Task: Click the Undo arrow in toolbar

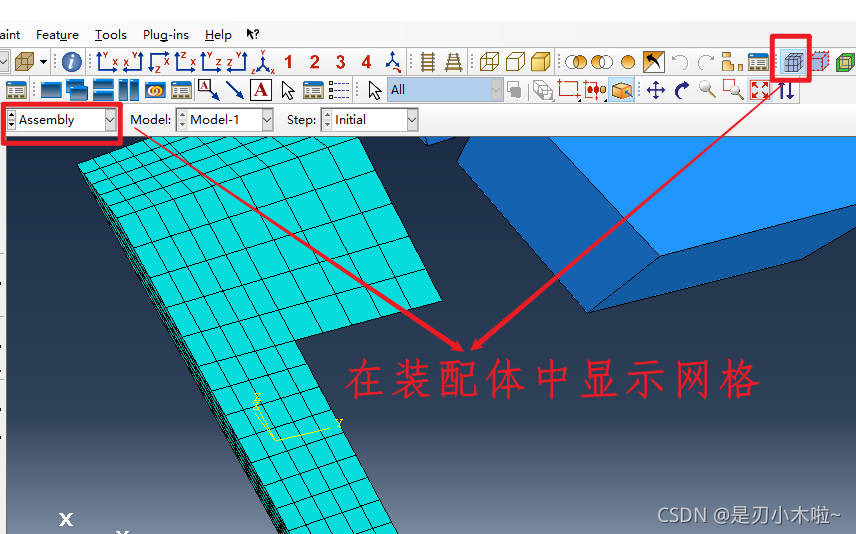Action: (680, 62)
